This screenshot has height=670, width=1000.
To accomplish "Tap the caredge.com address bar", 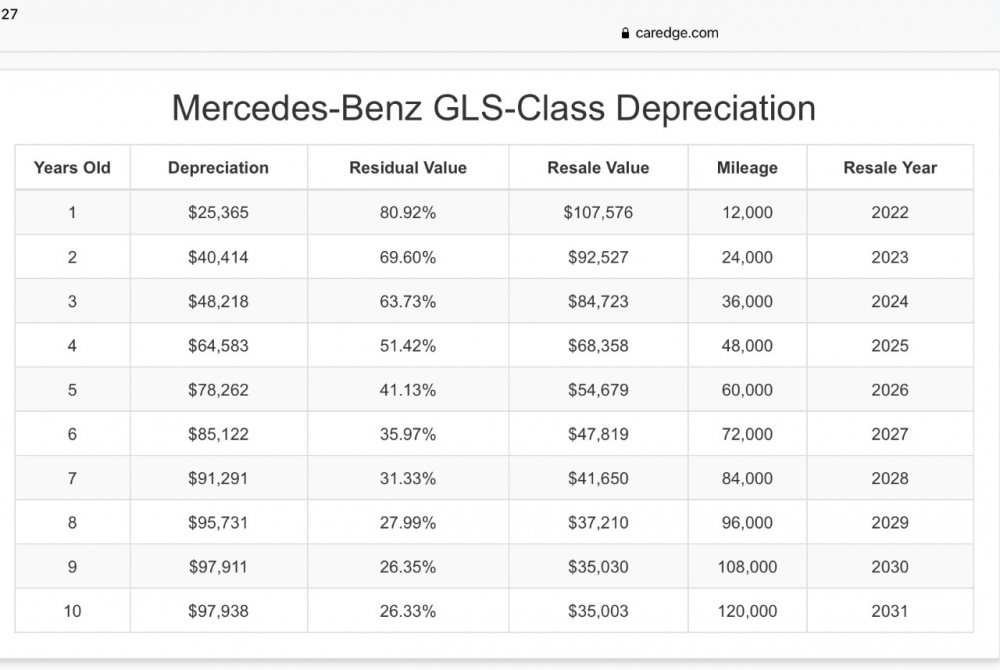I will pyautogui.click(x=676, y=33).
